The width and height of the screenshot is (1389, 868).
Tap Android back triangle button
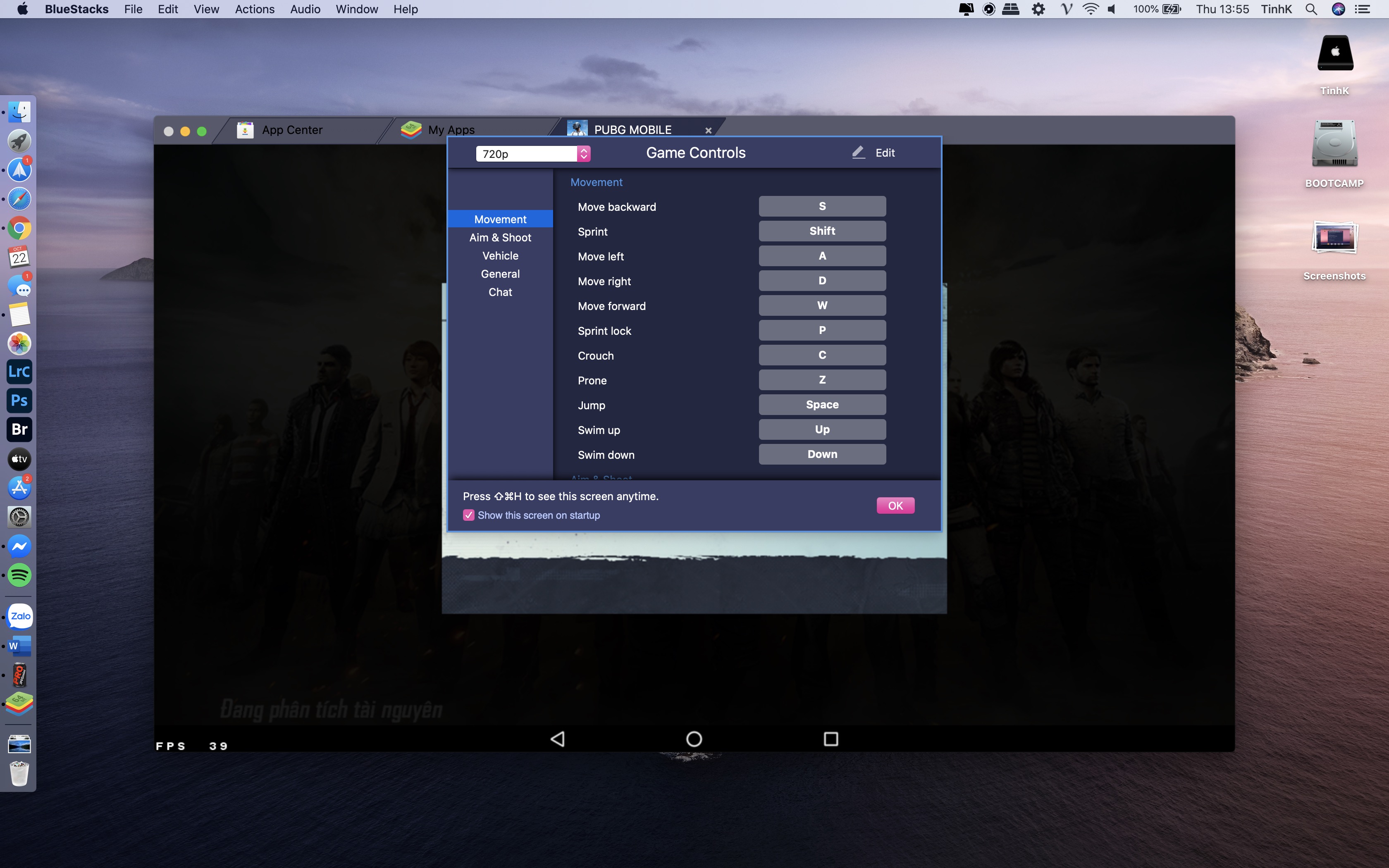click(x=557, y=739)
